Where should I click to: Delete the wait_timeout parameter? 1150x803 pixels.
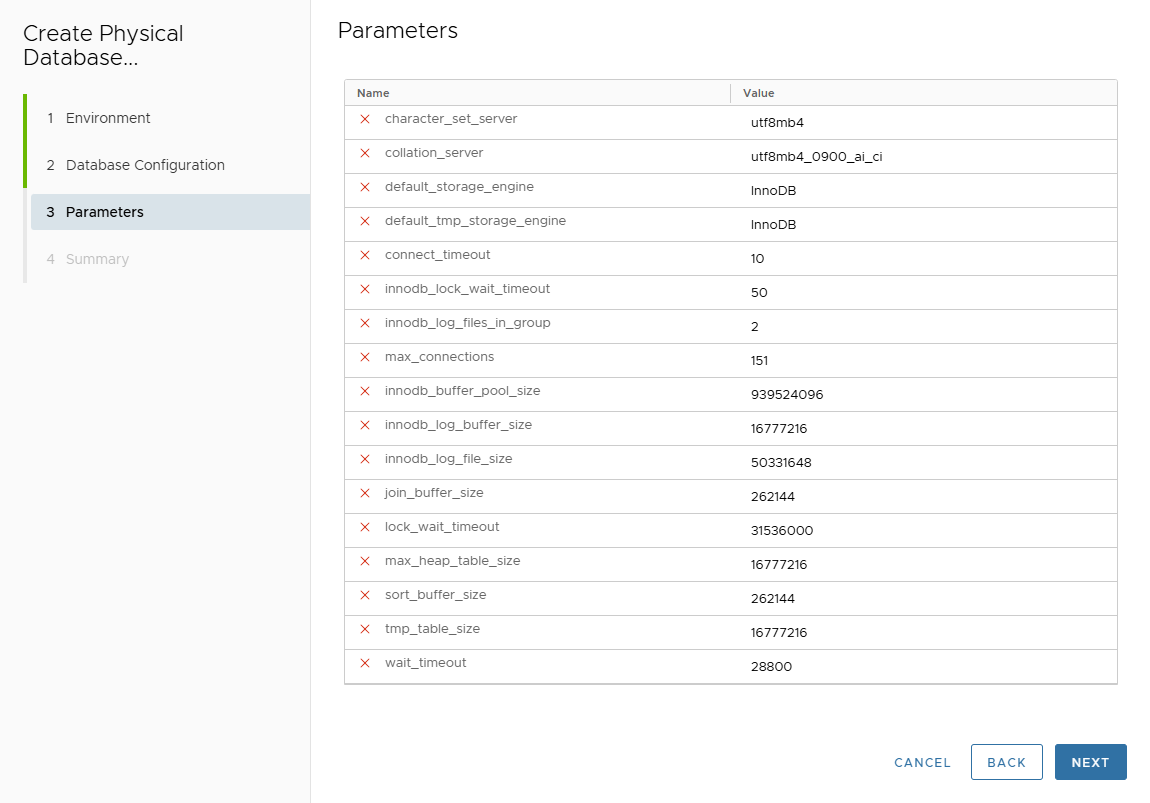click(x=365, y=663)
